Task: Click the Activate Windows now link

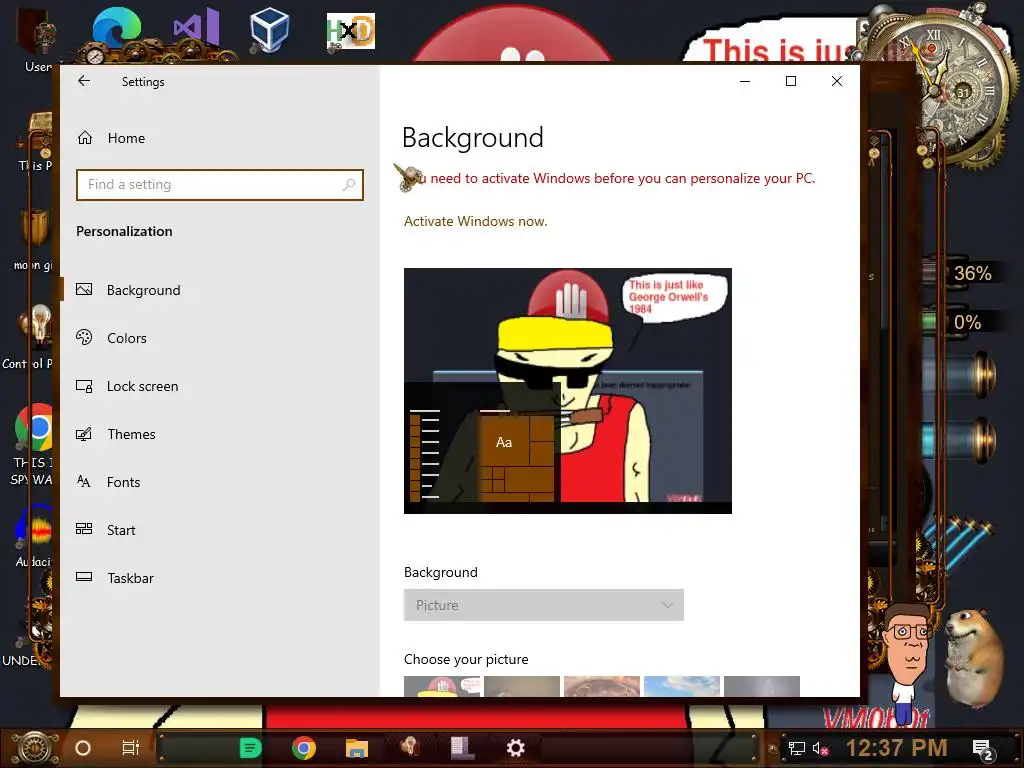Action: tap(475, 221)
